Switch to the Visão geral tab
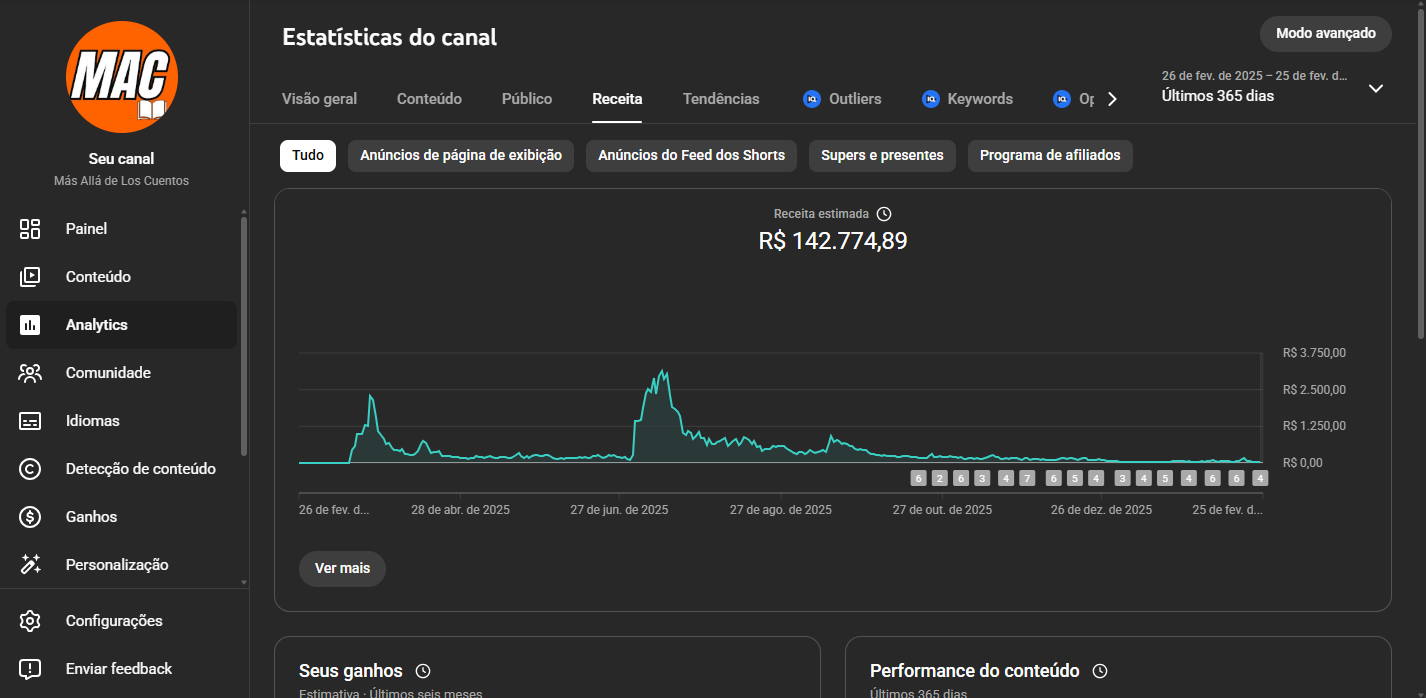Image resolution: width=1426 pixels, height=698 pixels. pyautogui.click(x=319, y=99)
